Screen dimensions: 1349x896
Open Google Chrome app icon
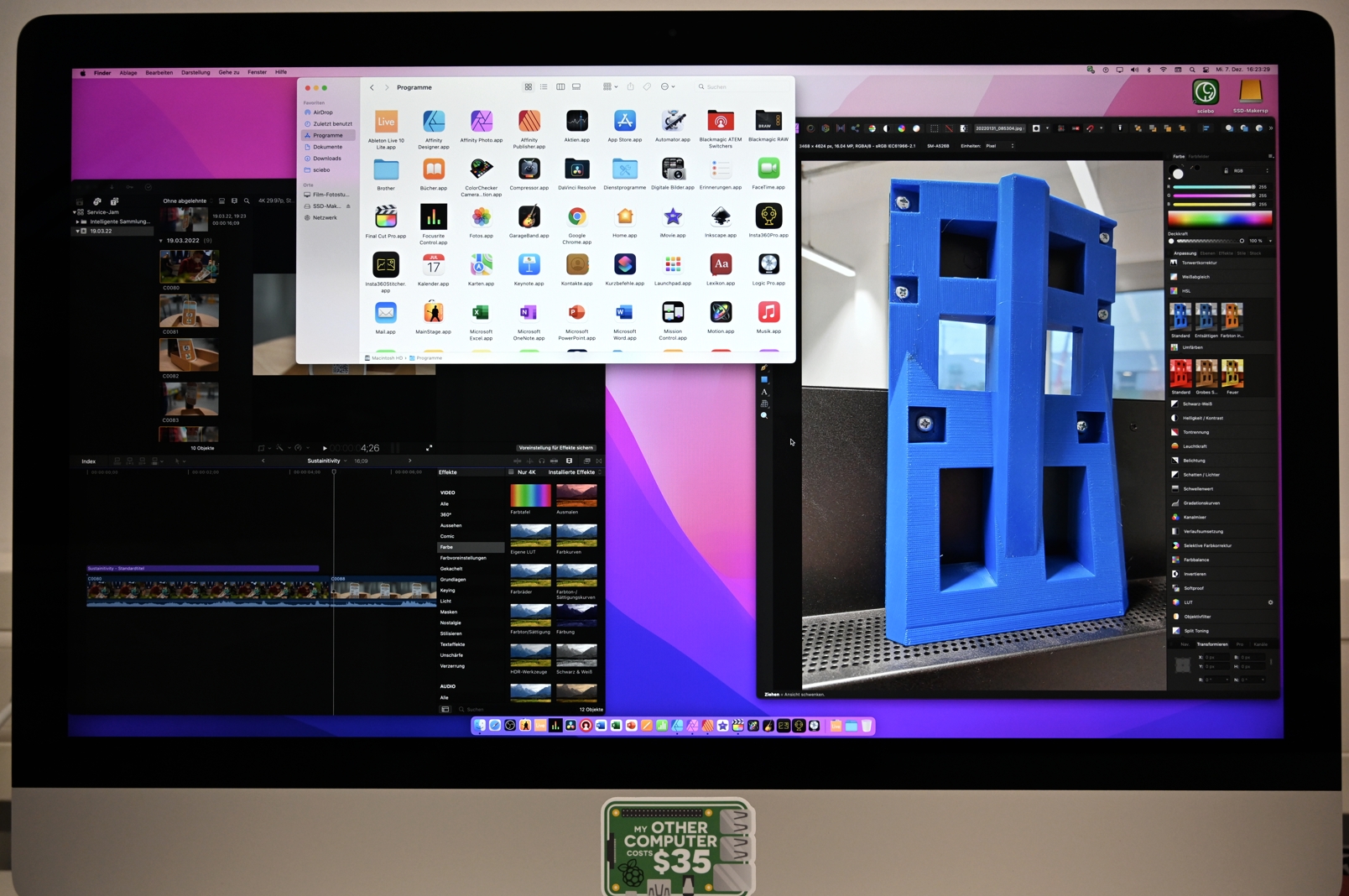[577, 217]
